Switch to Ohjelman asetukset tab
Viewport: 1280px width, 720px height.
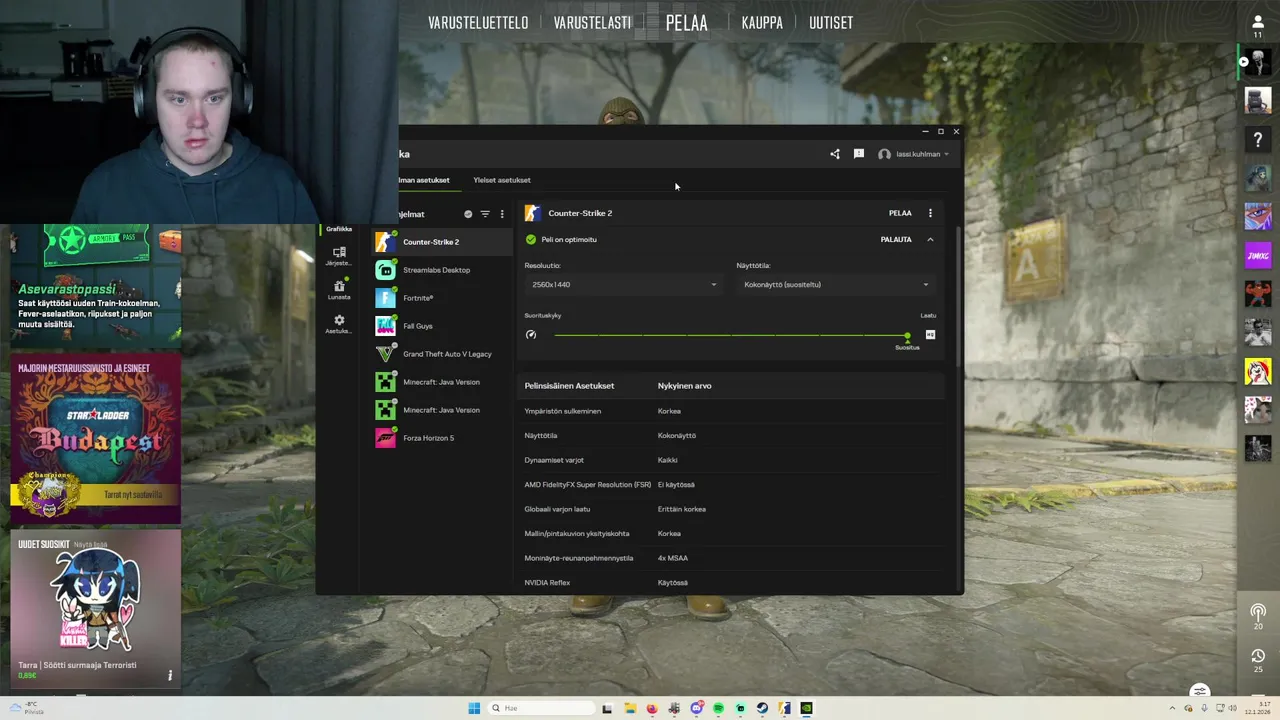[x=424, y=180]
